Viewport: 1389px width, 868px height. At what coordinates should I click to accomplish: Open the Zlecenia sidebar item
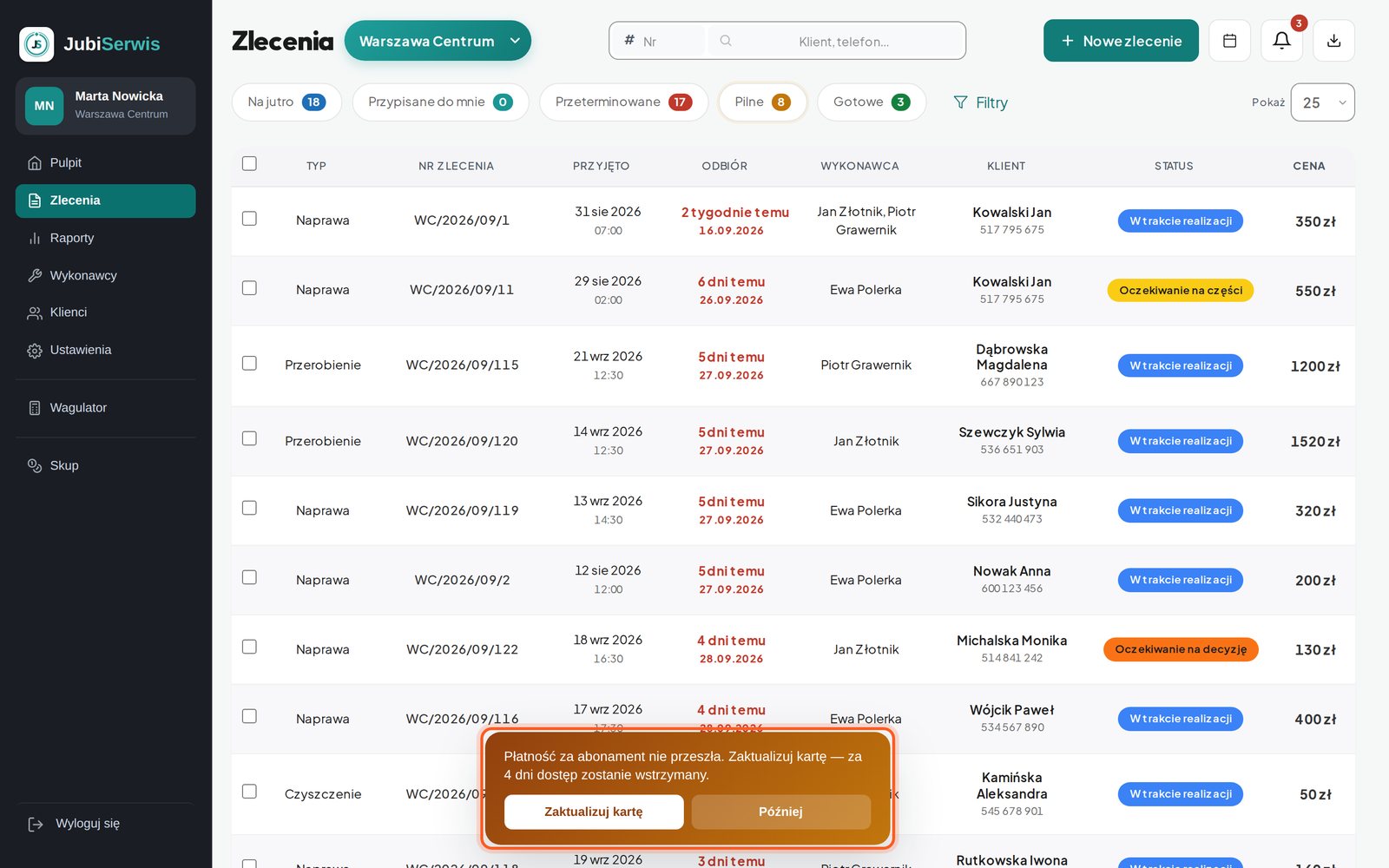(x=106, y=201)
